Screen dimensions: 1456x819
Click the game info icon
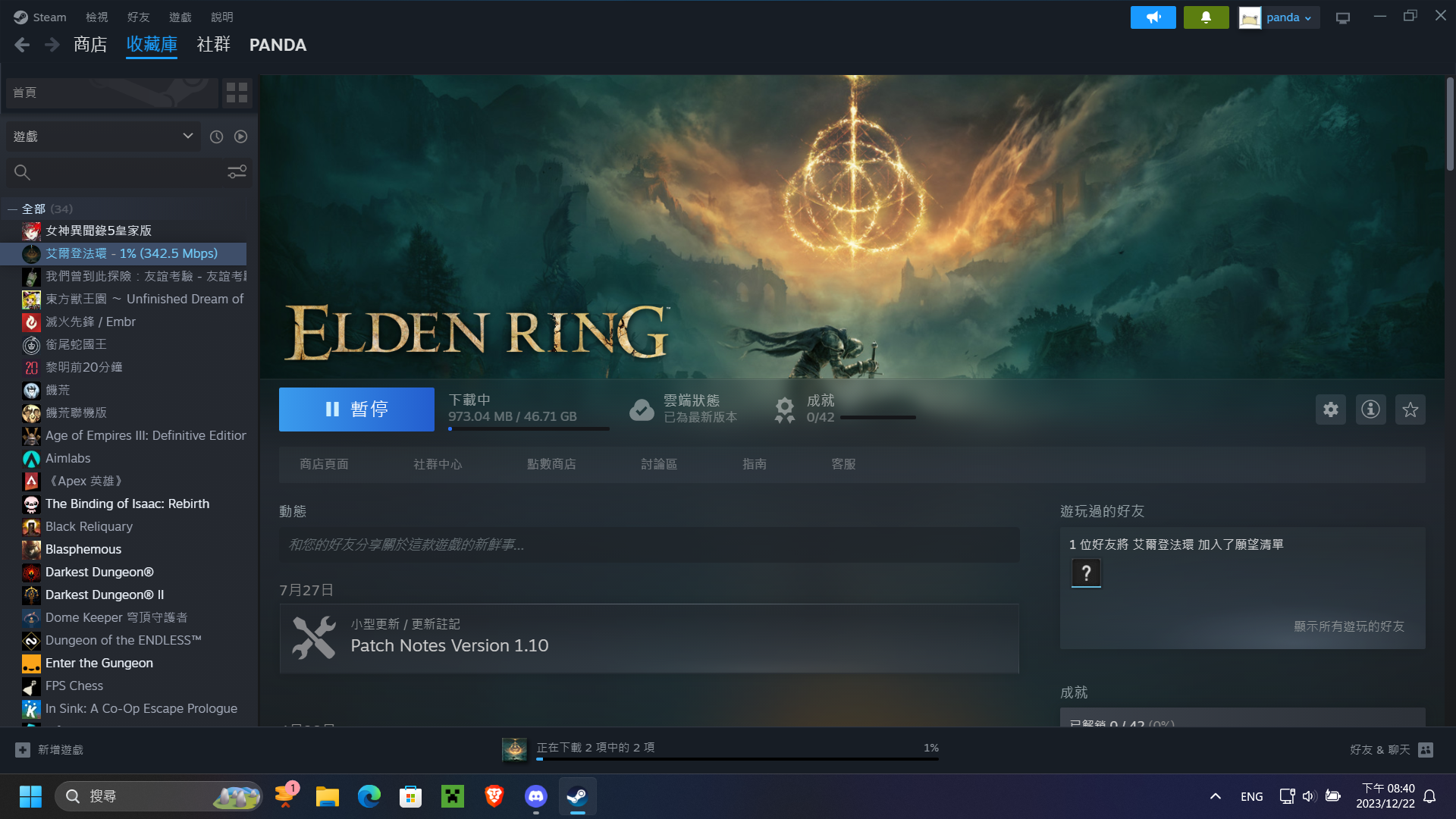point(1370,409)
